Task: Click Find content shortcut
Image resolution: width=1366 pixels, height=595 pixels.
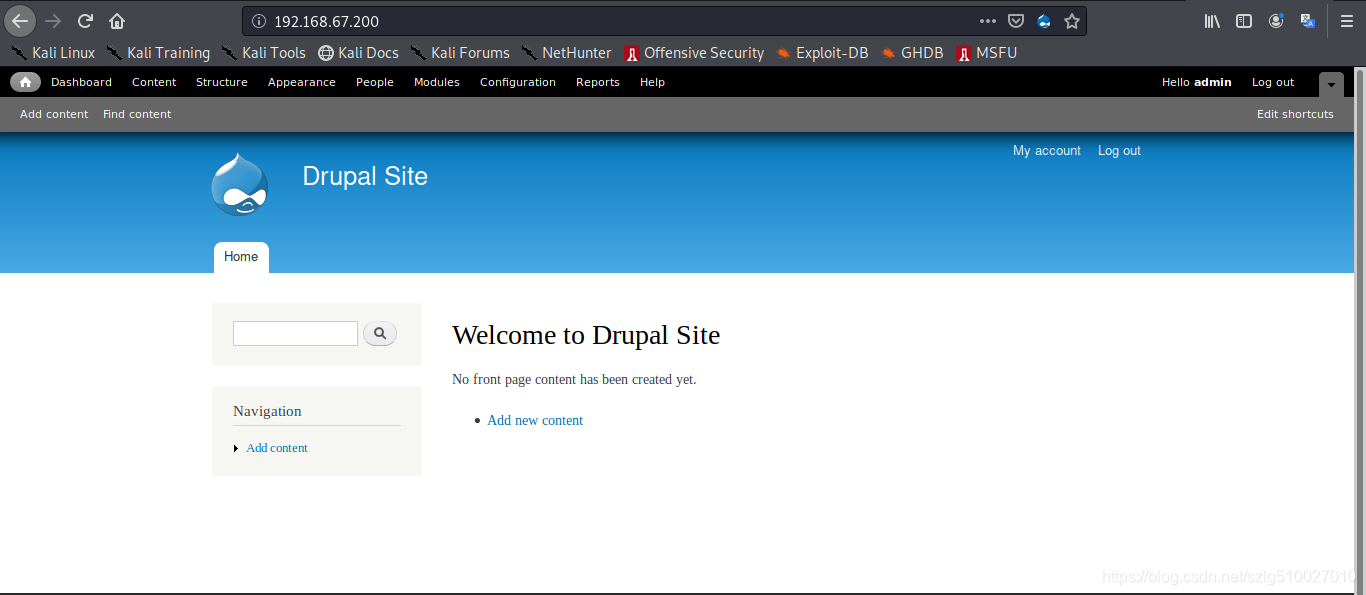Action: click(137, 114)
